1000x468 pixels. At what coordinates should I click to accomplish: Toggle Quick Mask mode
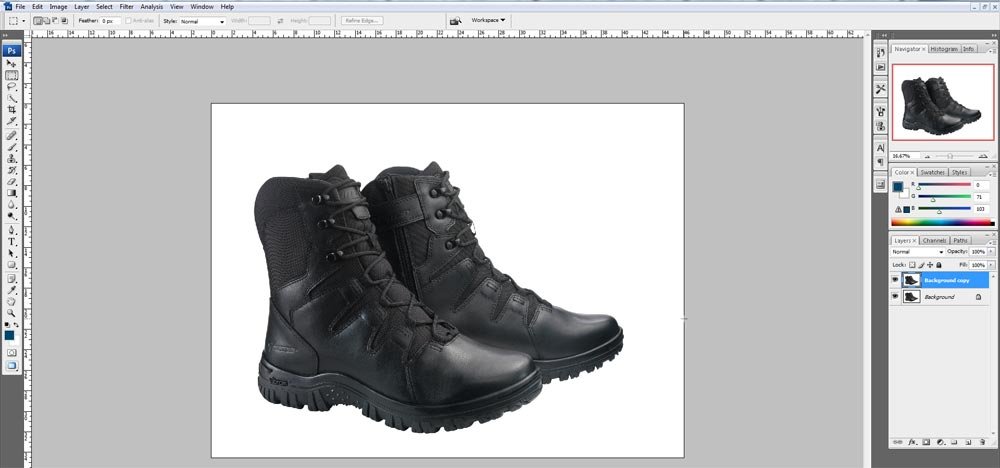pyautogui.click(x=11, y=352)
